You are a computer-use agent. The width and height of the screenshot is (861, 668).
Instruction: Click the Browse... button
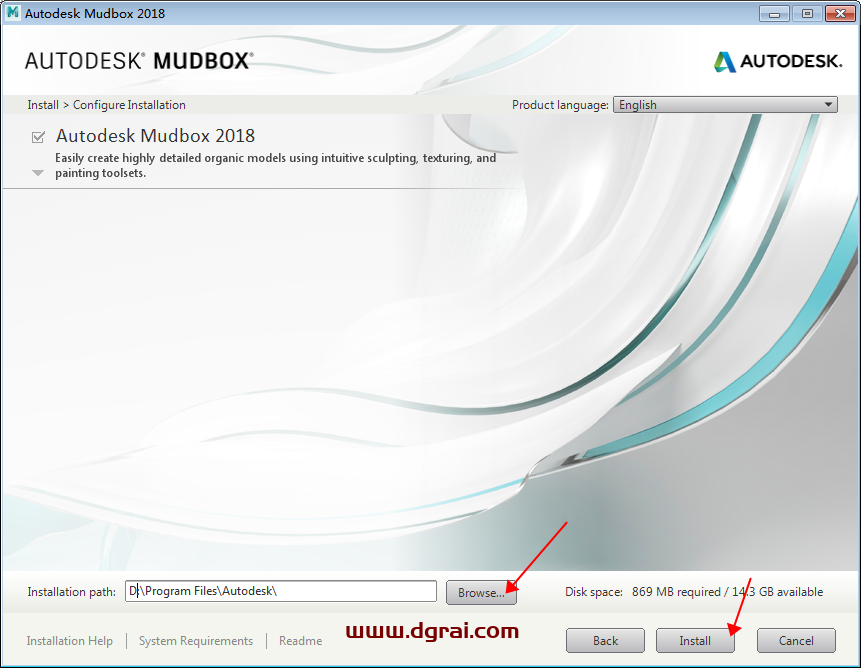click(481, 592)
